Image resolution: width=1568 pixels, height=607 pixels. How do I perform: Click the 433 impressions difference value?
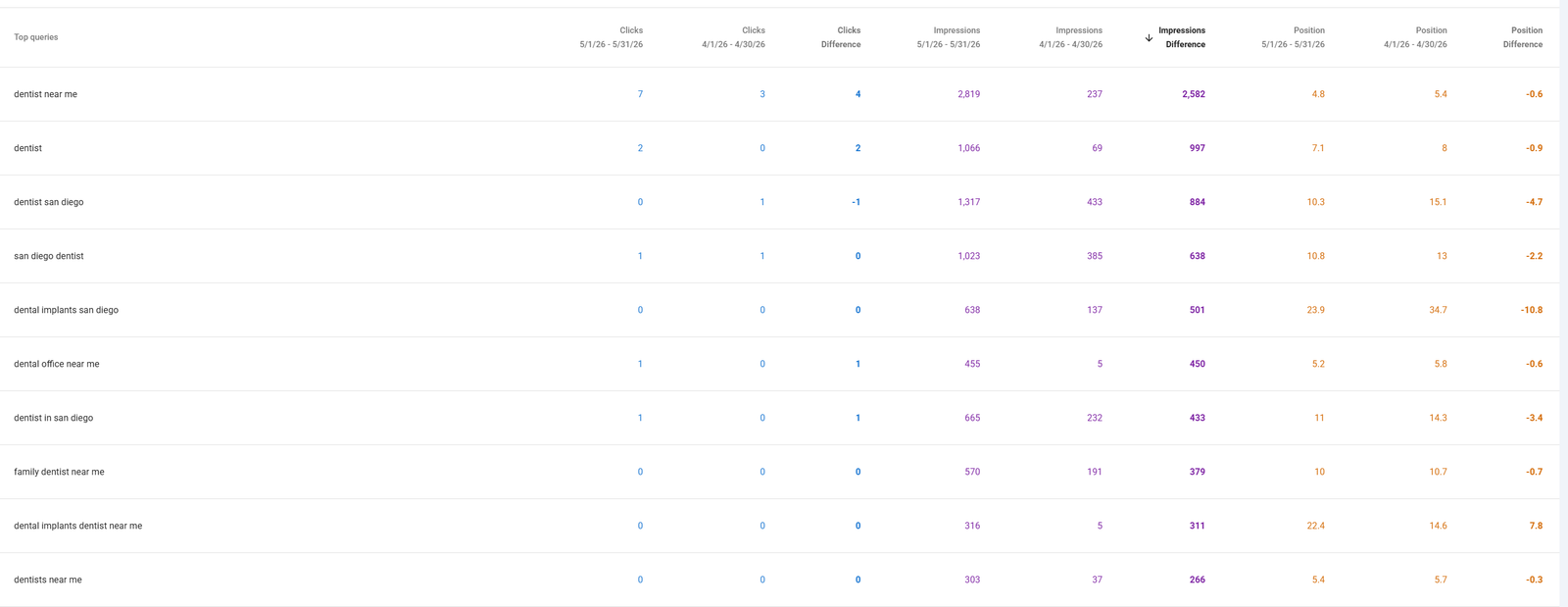click(1198, 418)
